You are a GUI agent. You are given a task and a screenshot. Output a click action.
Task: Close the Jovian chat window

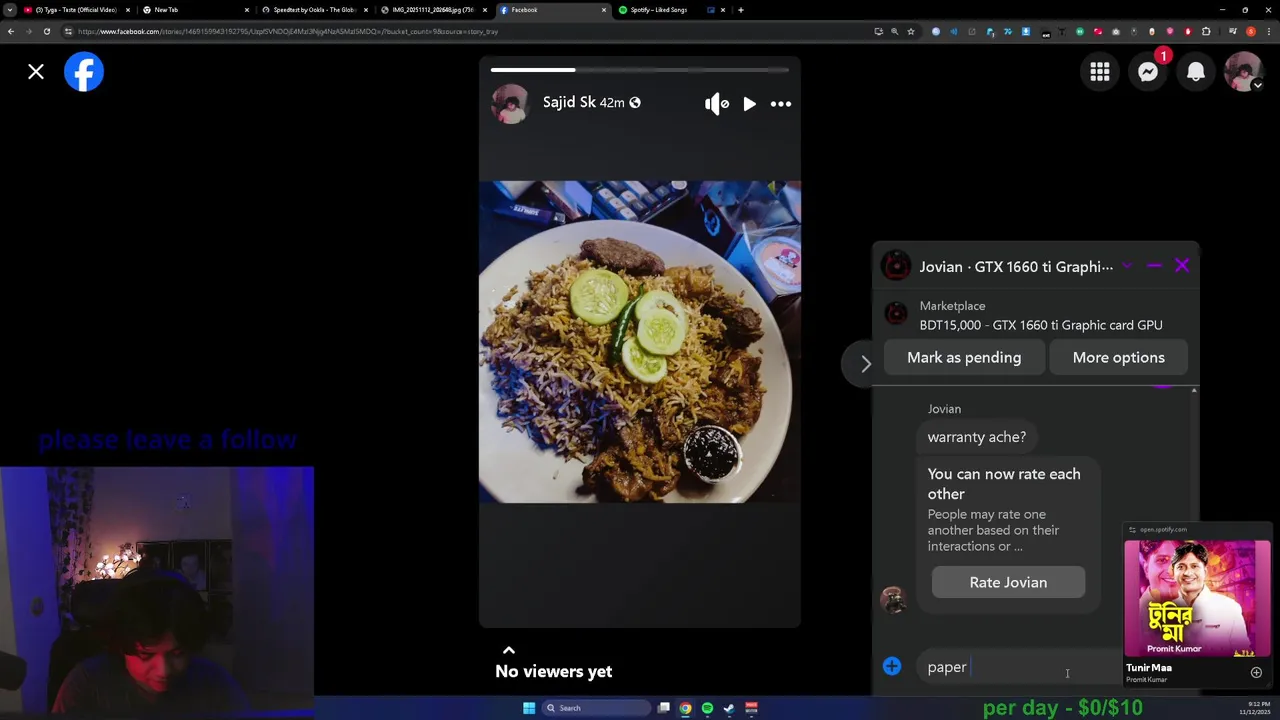pyautogui.click(x=1182, y=266)
